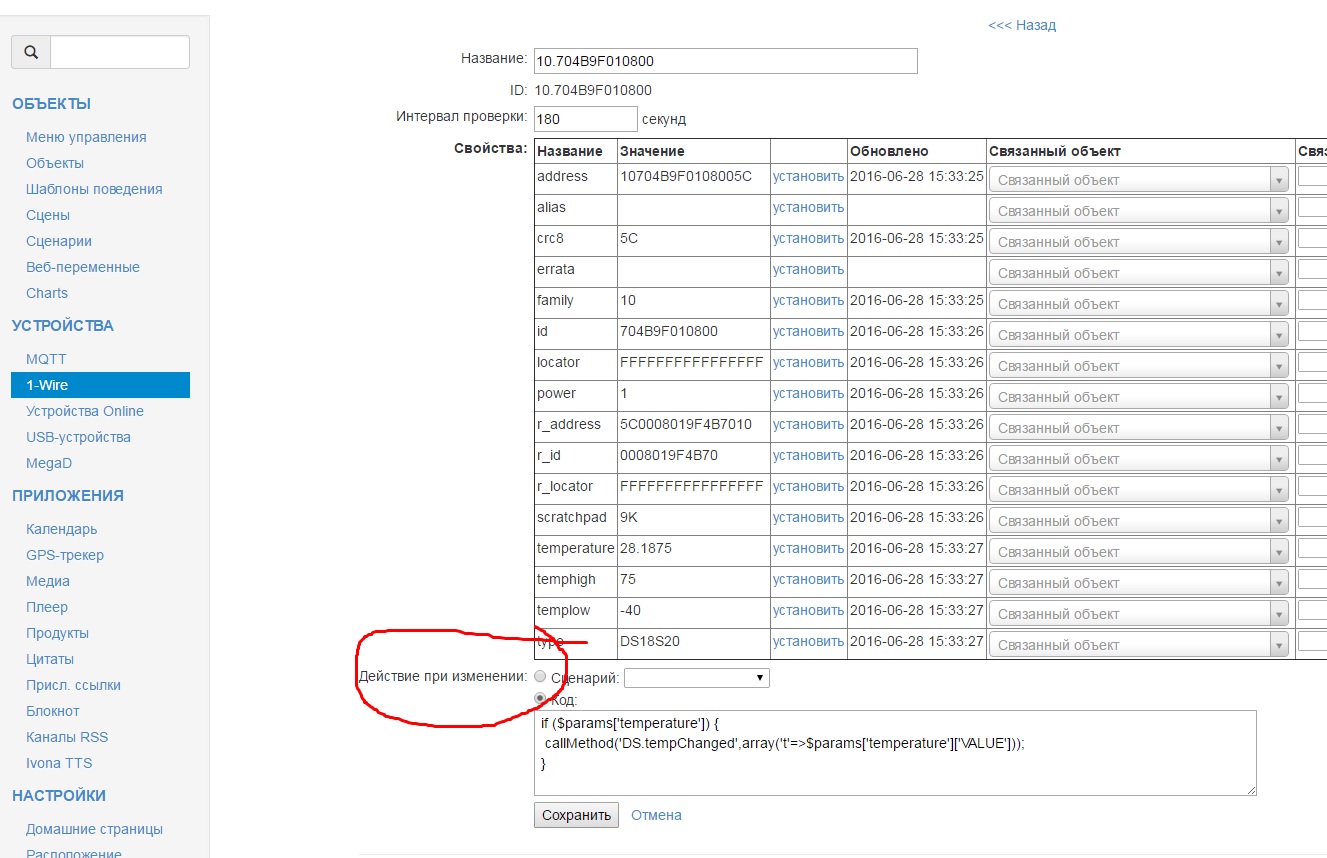
Task: Open GPS-трекер in the sidebar
Action: click(x=65, y=555)
